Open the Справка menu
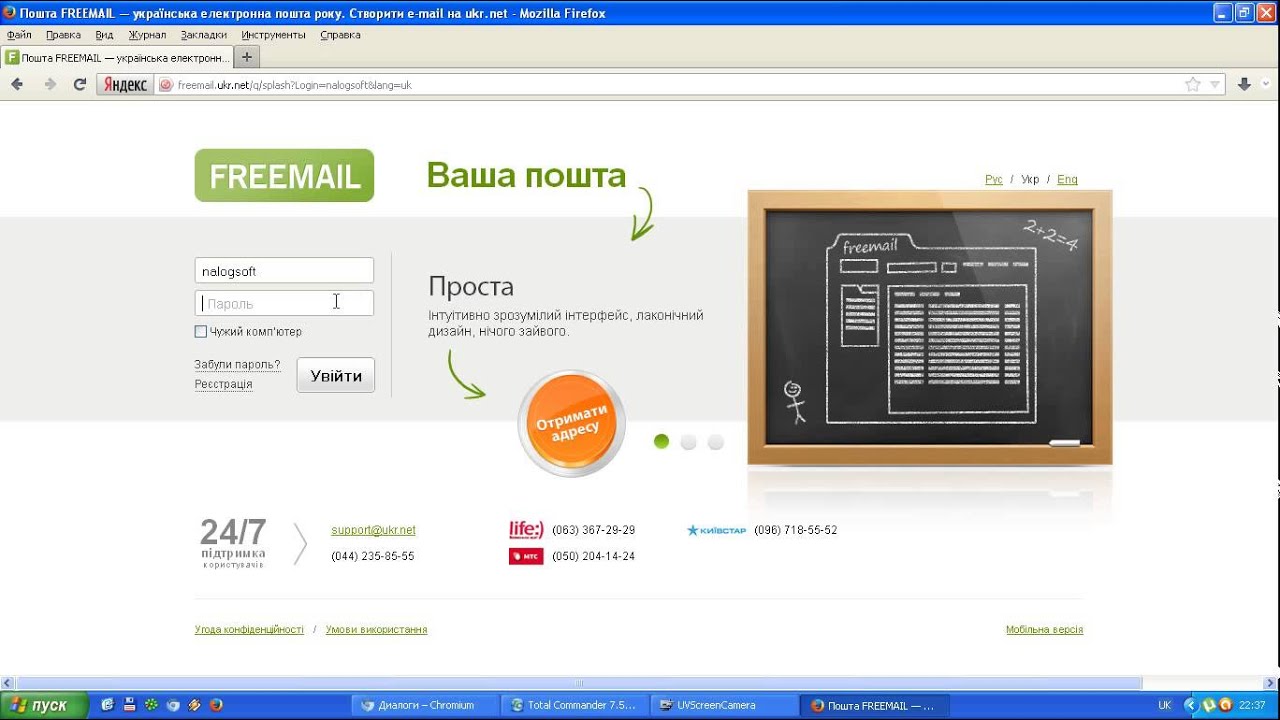 point(340,35)
